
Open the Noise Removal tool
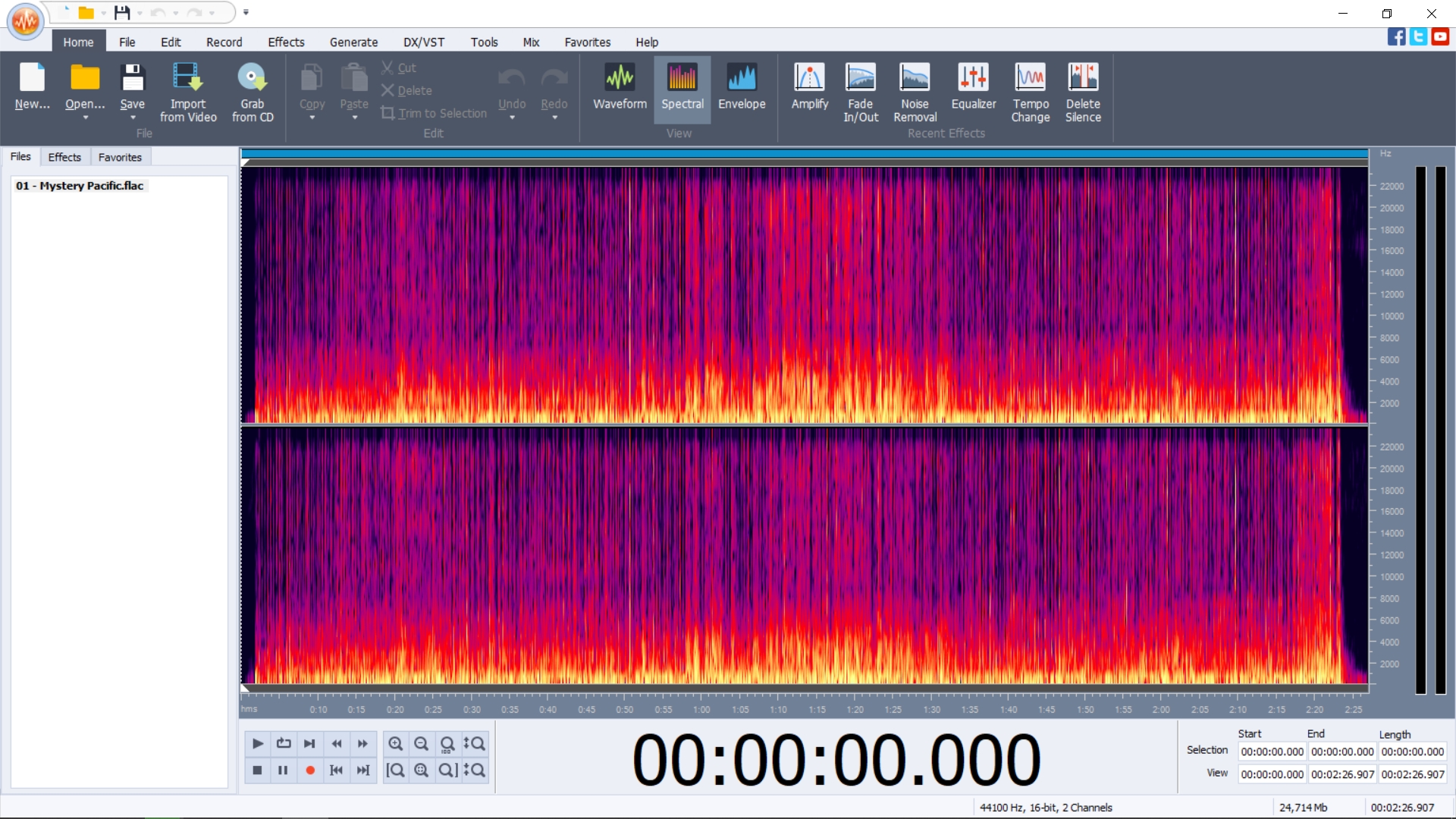click(915, 91)
